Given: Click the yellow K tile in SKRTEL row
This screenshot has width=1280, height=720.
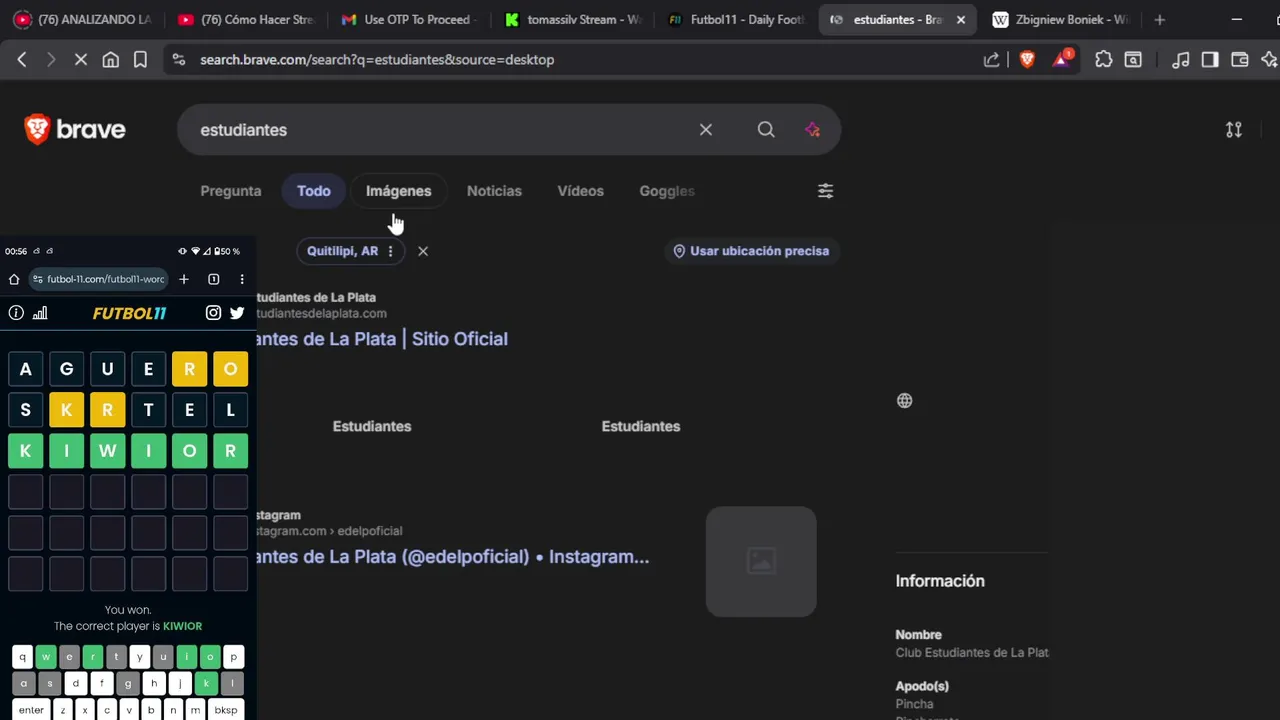Looking at the screenshot, I should point(66,410).
